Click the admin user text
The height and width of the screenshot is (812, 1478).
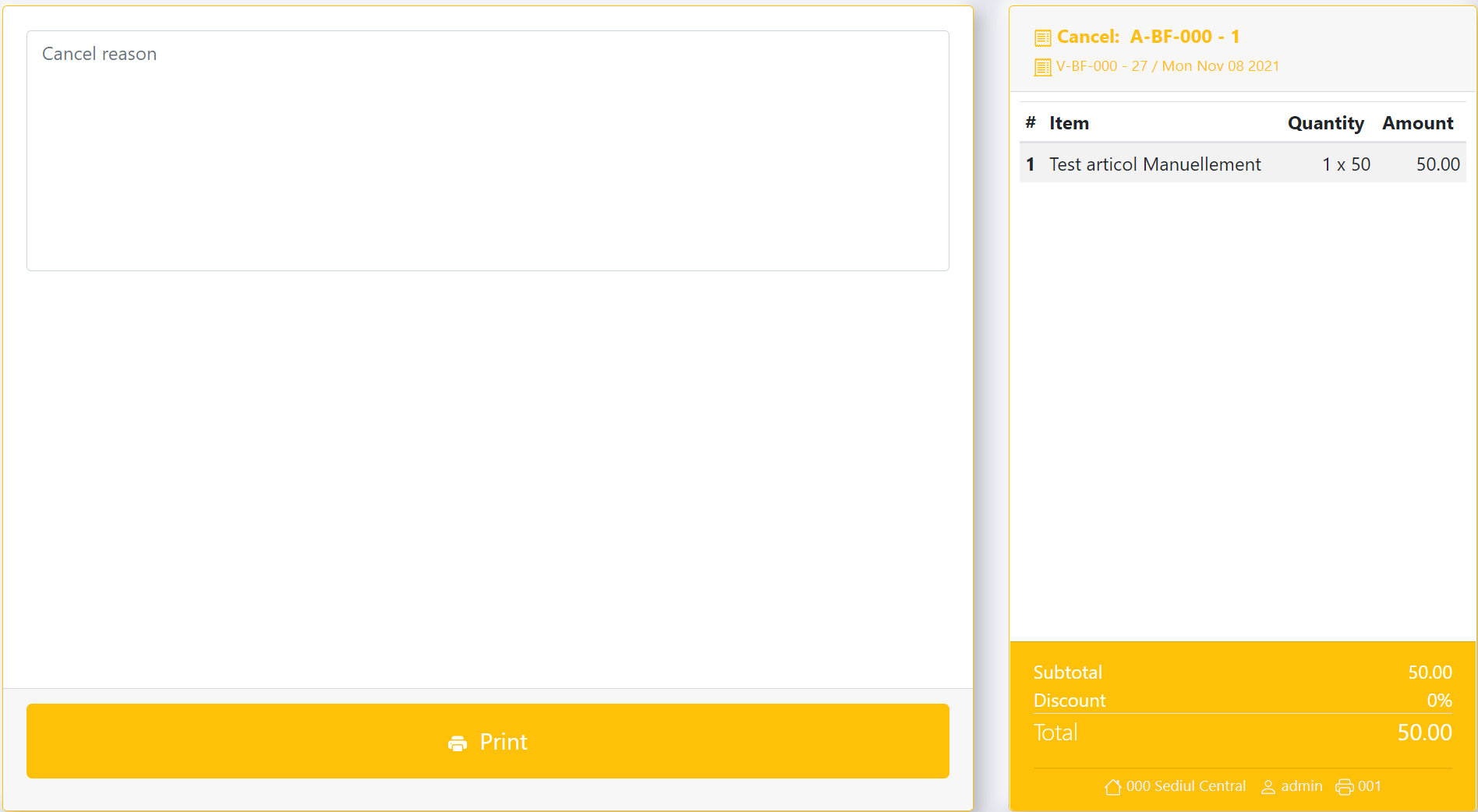1302,786
